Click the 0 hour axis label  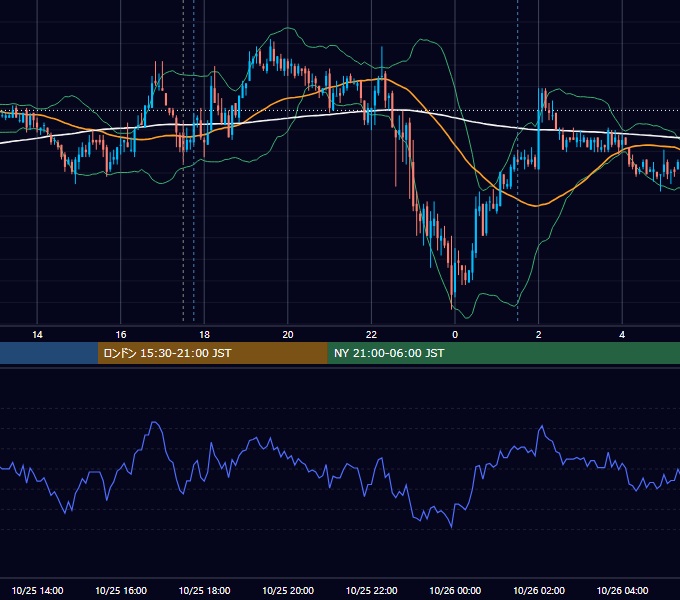(x=455, y=335)
